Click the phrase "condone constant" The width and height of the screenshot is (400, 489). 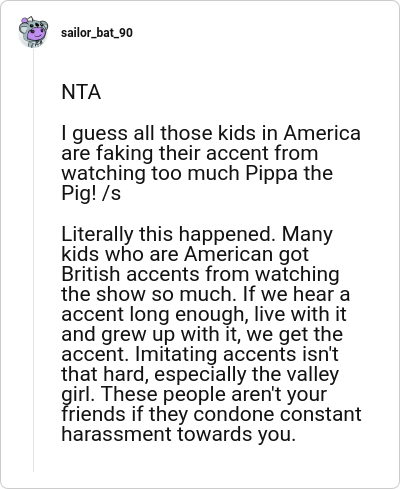pos(277,414)
